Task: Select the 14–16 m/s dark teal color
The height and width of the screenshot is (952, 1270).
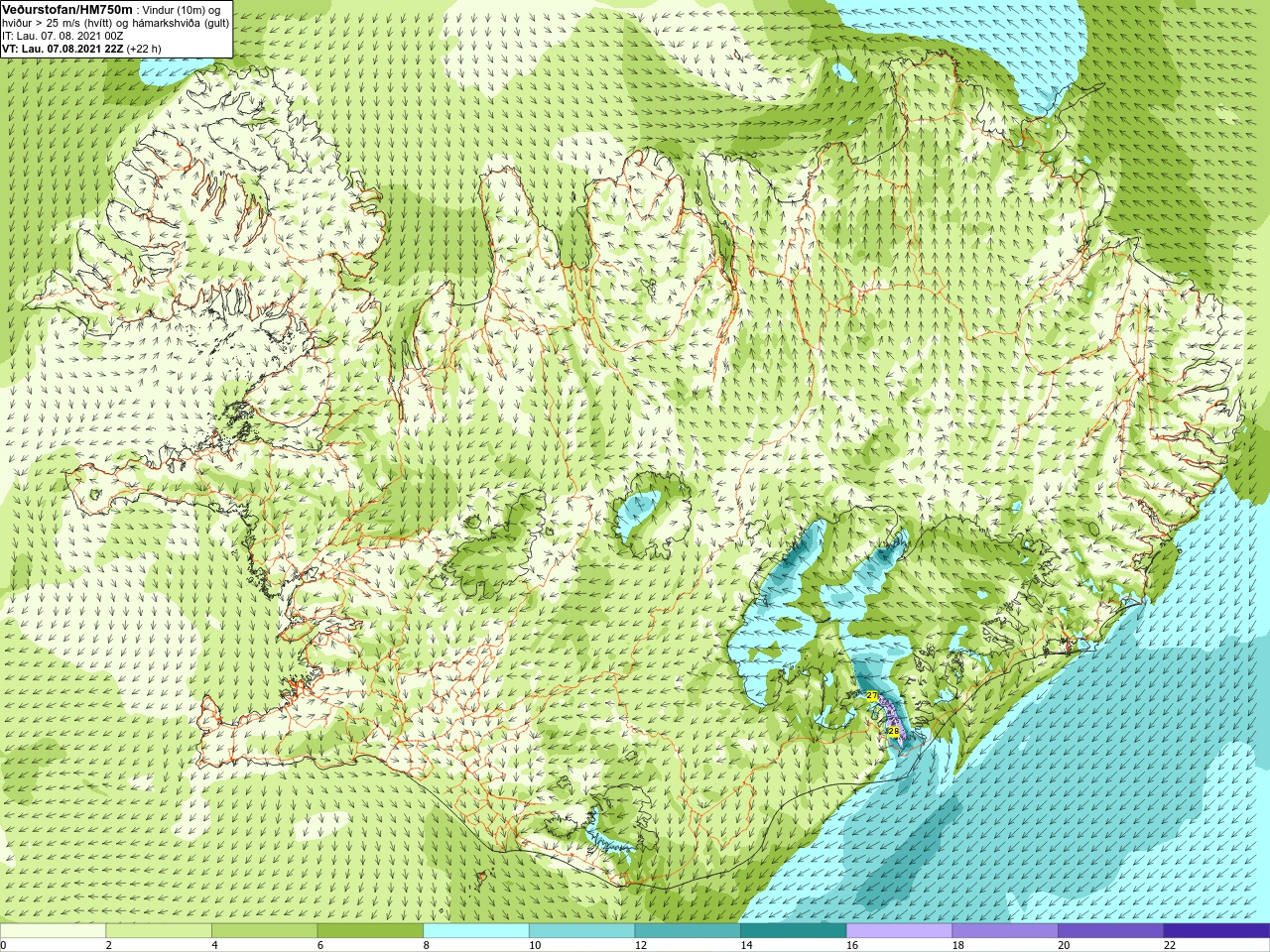Action: click(x=793, y=931)
